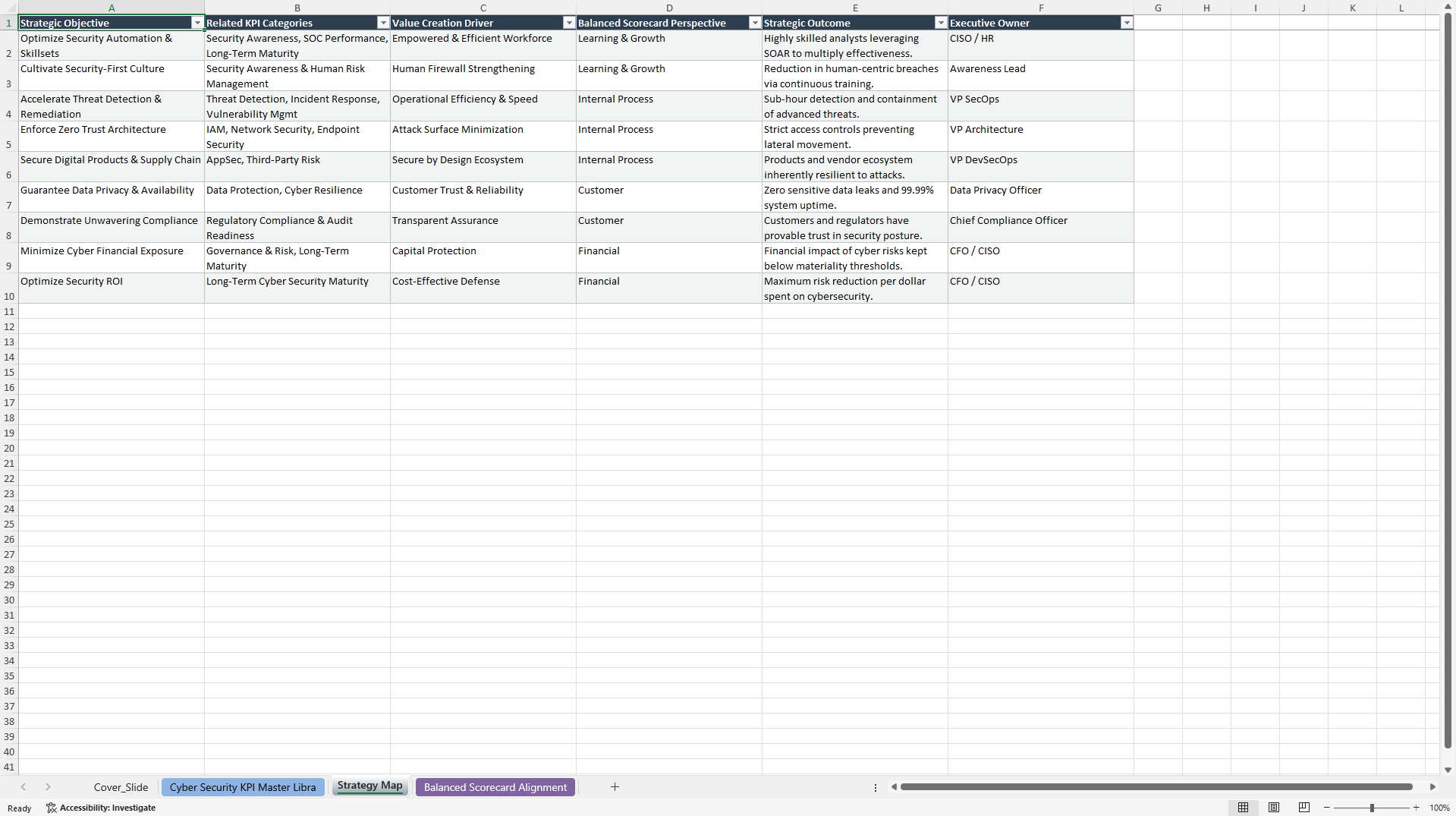Select cell 'Minimize Cyber Financial Exposure'
Image resolution: width=1456 pixels, height=816 pixels.
(112, 258)
